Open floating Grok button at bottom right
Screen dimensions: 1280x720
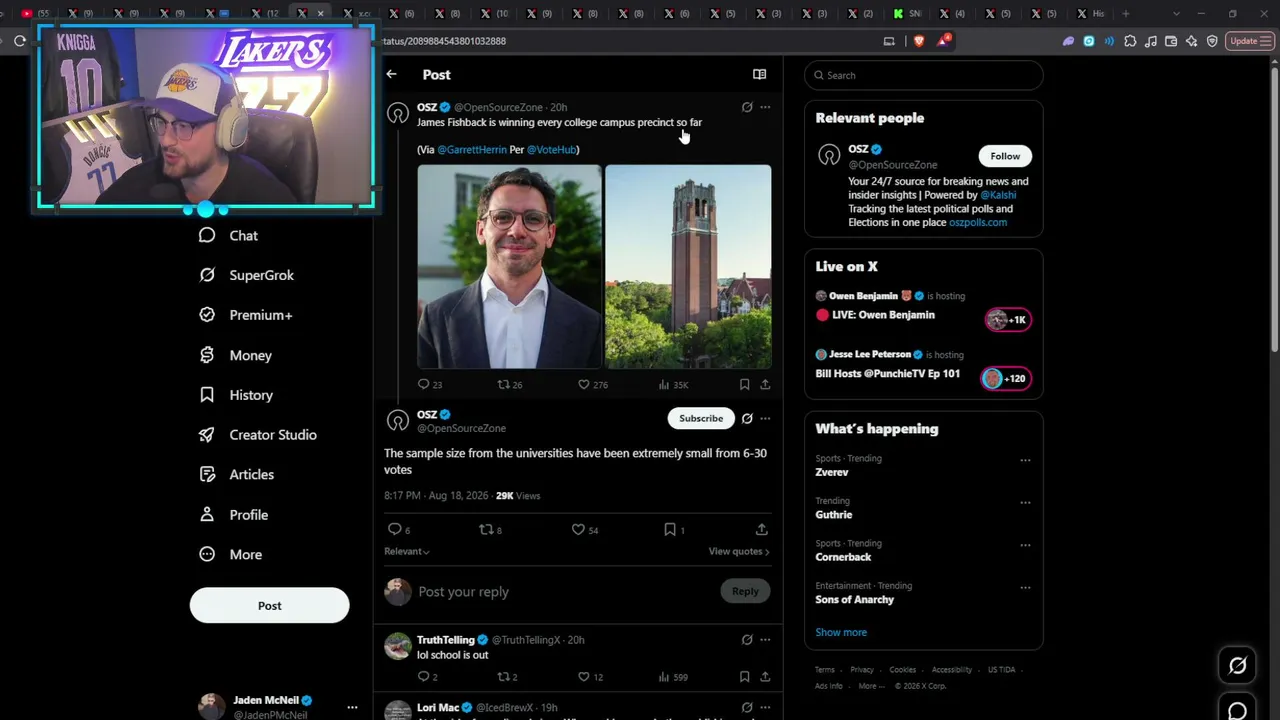coord(1238,665)
